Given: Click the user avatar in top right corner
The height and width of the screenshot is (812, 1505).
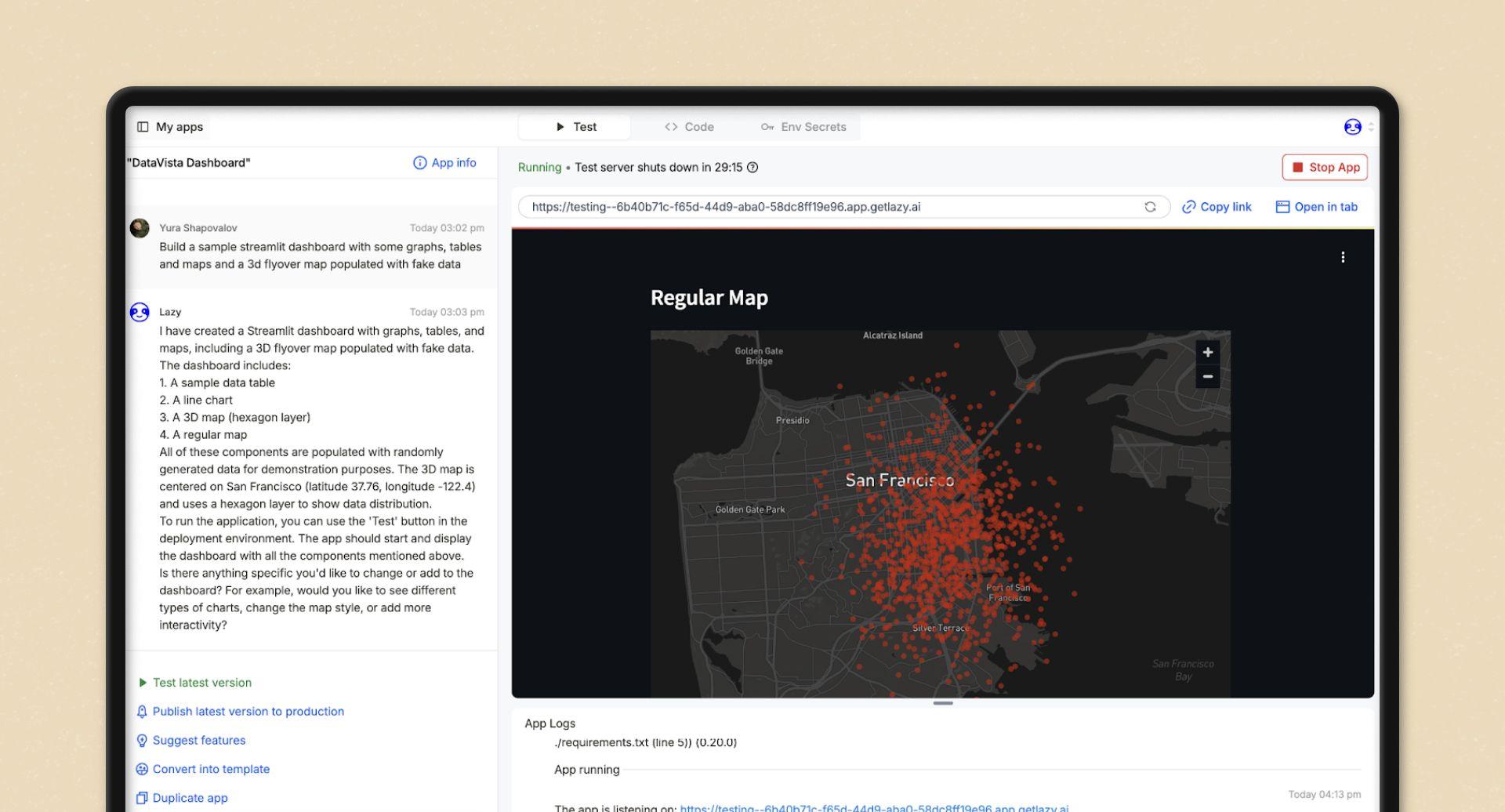Looking at the screenshot, I should pyautogui.click(x=1352, y=127).
